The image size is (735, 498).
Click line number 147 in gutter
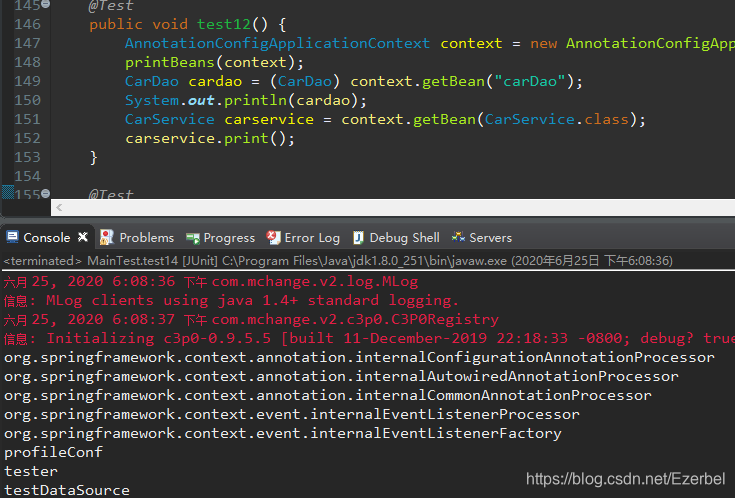coord(27,43)
